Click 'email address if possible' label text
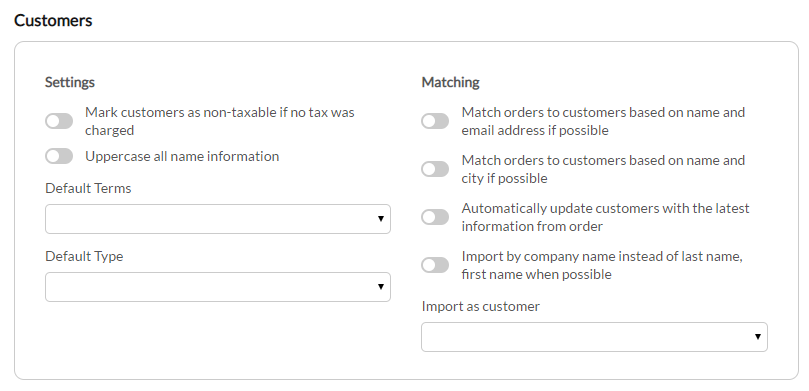Screen dimensions: 809x391 click(x=535, y=131)
